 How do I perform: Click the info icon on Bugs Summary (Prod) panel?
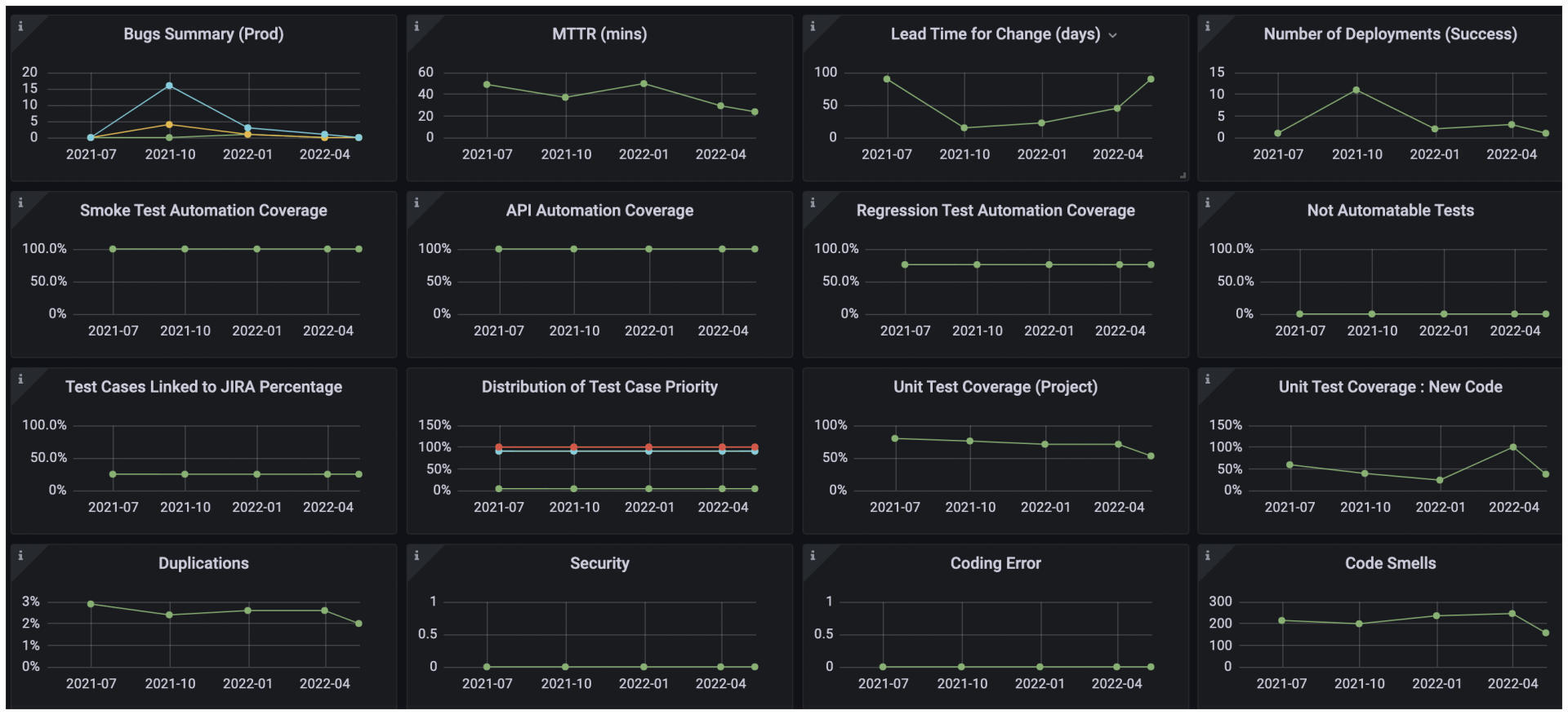tap(20, 26)
